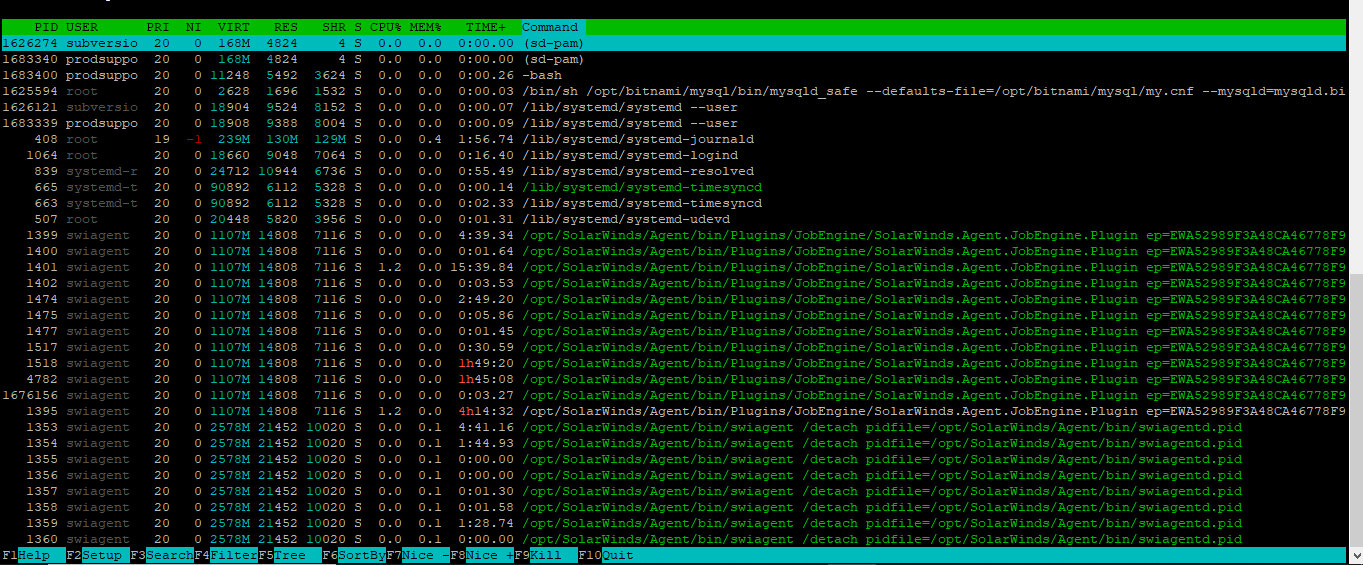Sort by the PID column header
Image resolution: width=1363 pixels, height=565 pixels.
[x=45, y=27]
